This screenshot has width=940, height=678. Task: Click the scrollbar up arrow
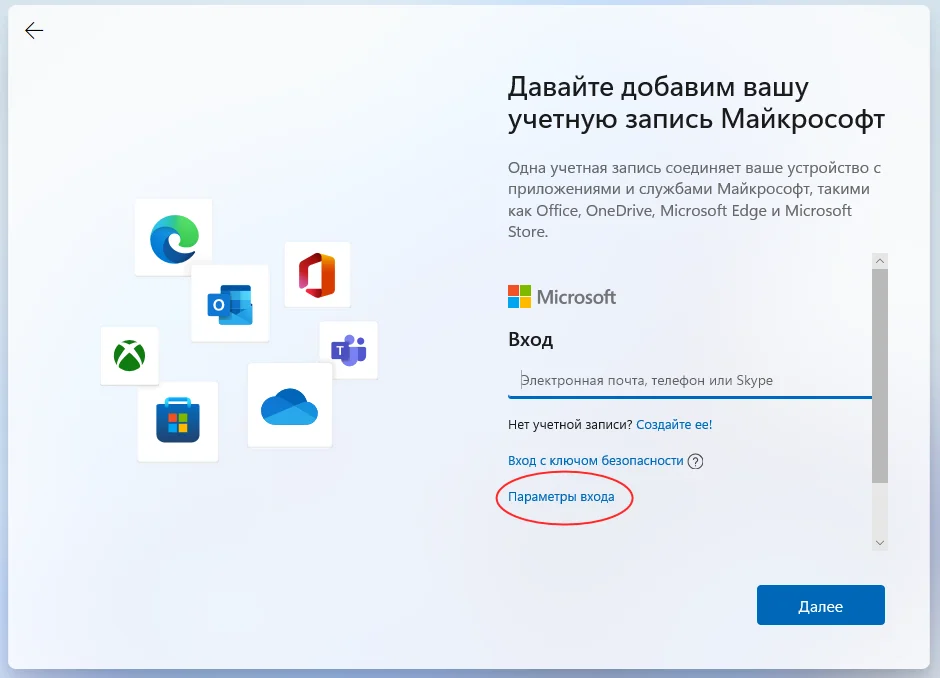click(x=879, y=260)
